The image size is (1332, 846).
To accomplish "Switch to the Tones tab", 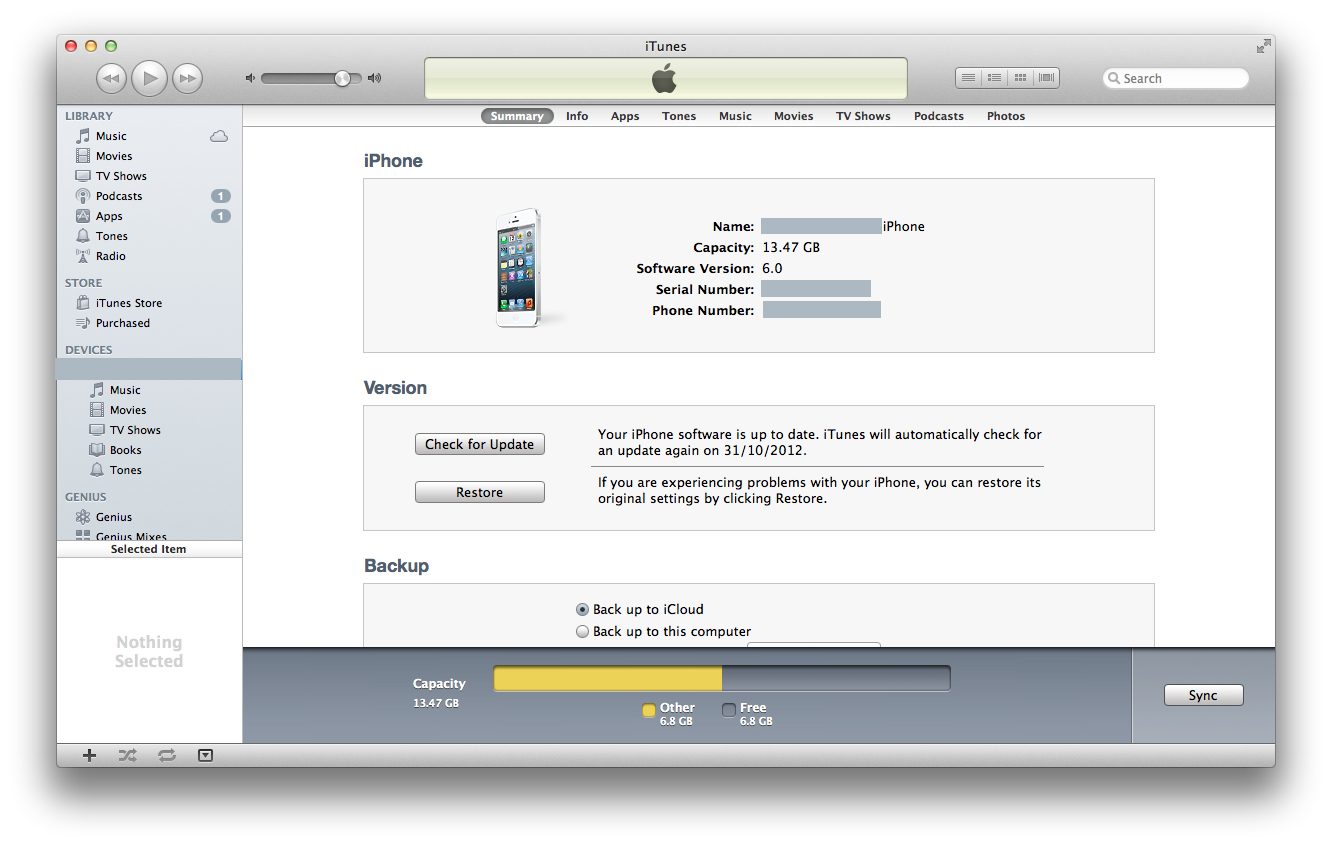I will 679,116.
